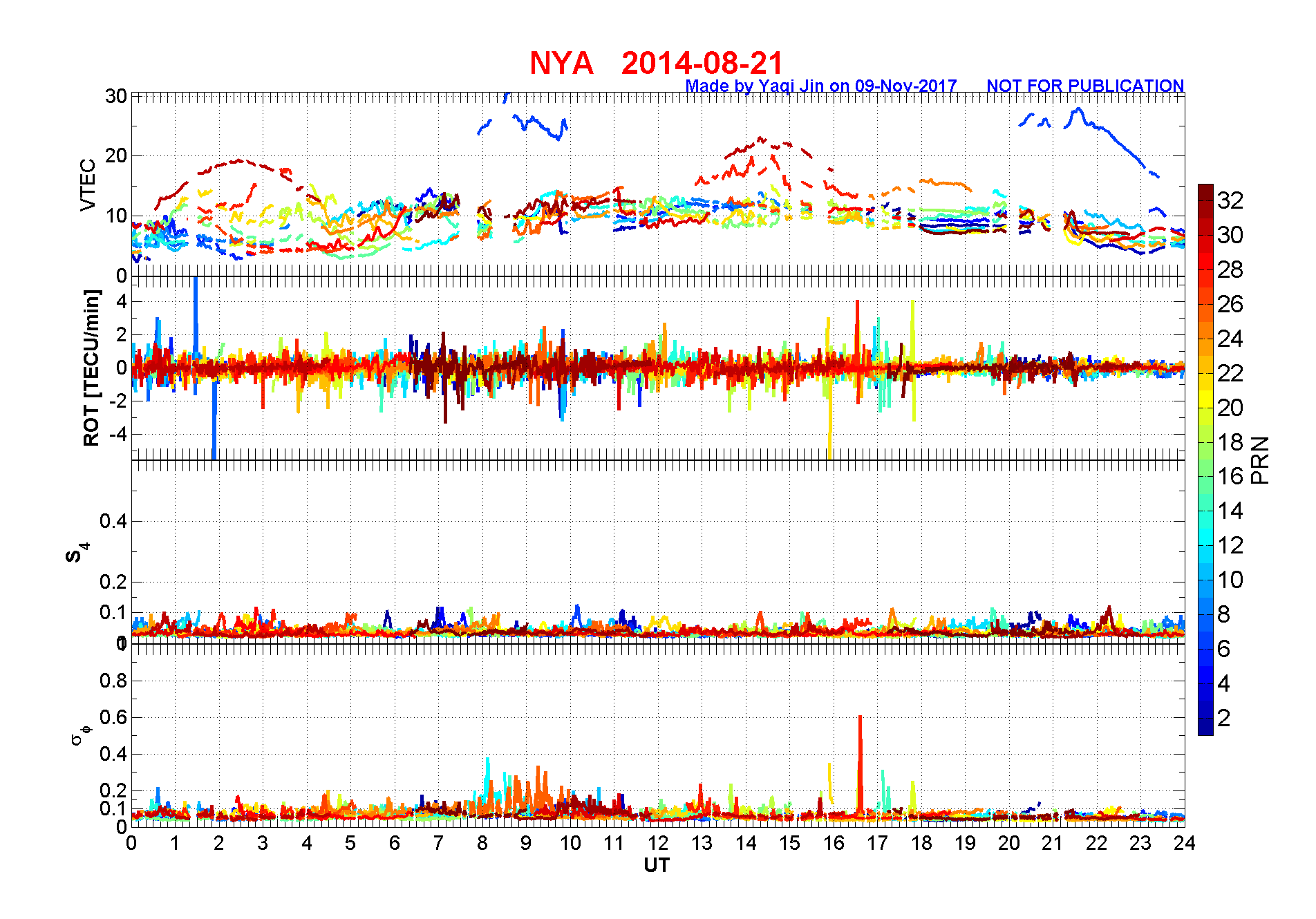Image resolution: width=1316 pixels, height=919 pixels.
Task: Click colorbar tick label 22
Action: (x=1230, y=373)
